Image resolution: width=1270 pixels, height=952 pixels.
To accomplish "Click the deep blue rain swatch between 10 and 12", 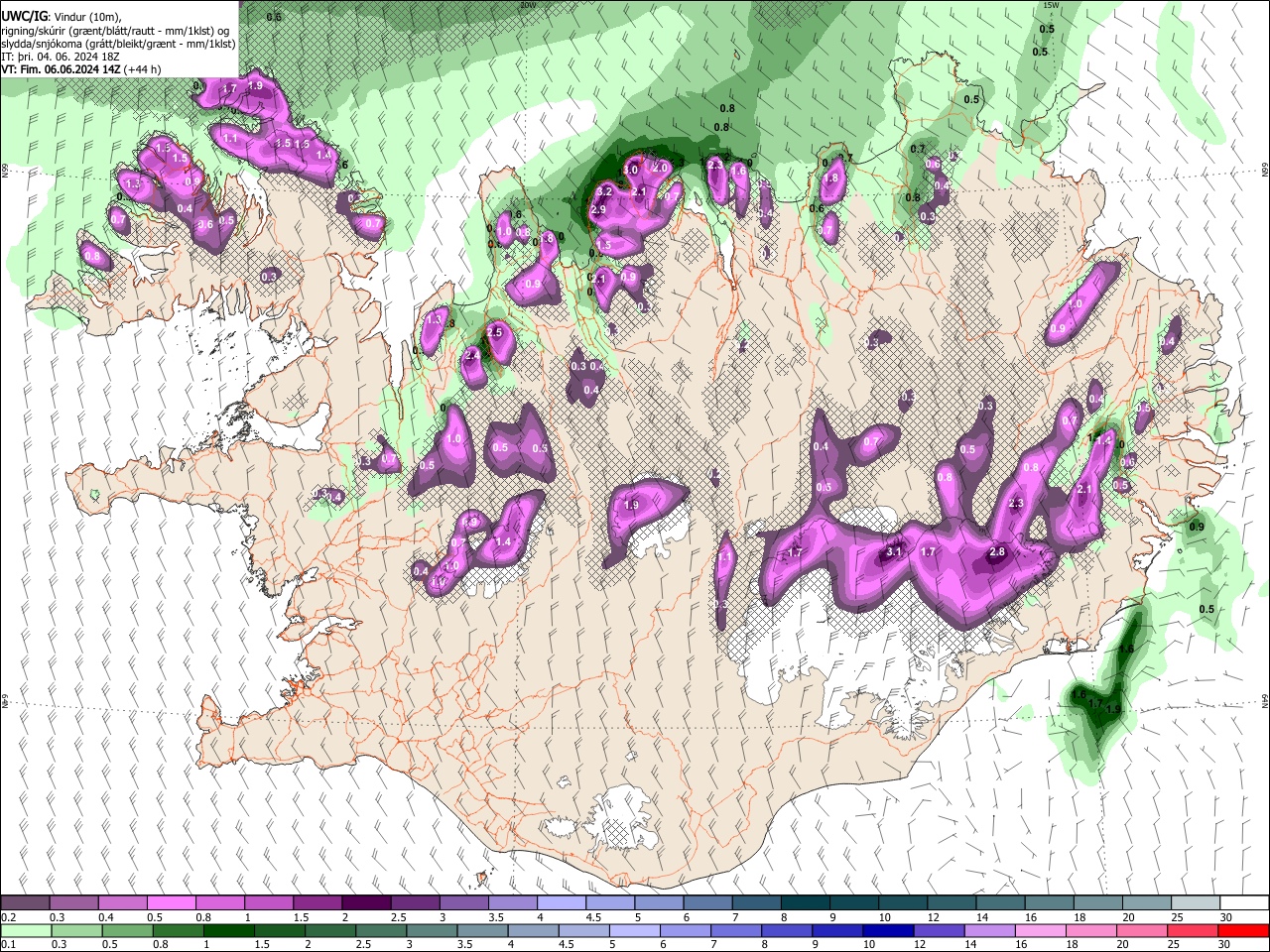I will coord(886,930).
